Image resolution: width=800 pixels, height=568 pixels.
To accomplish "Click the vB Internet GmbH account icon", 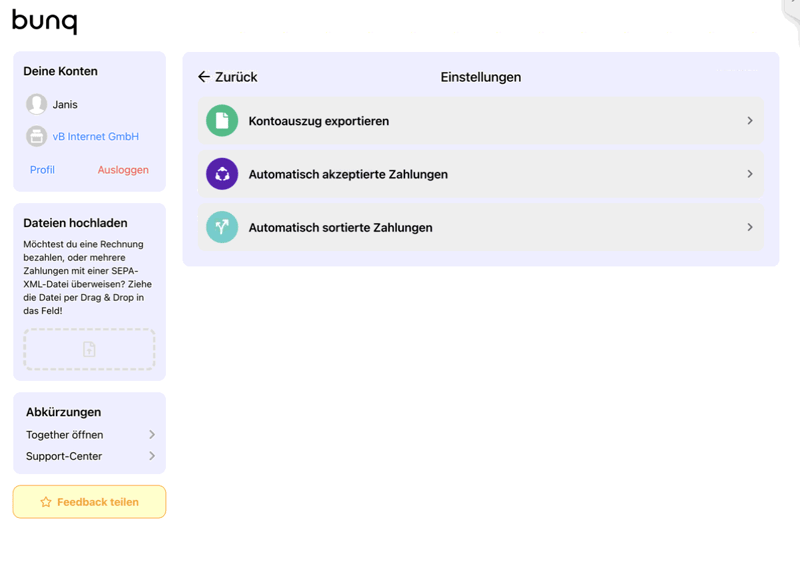I will [37, 136].
